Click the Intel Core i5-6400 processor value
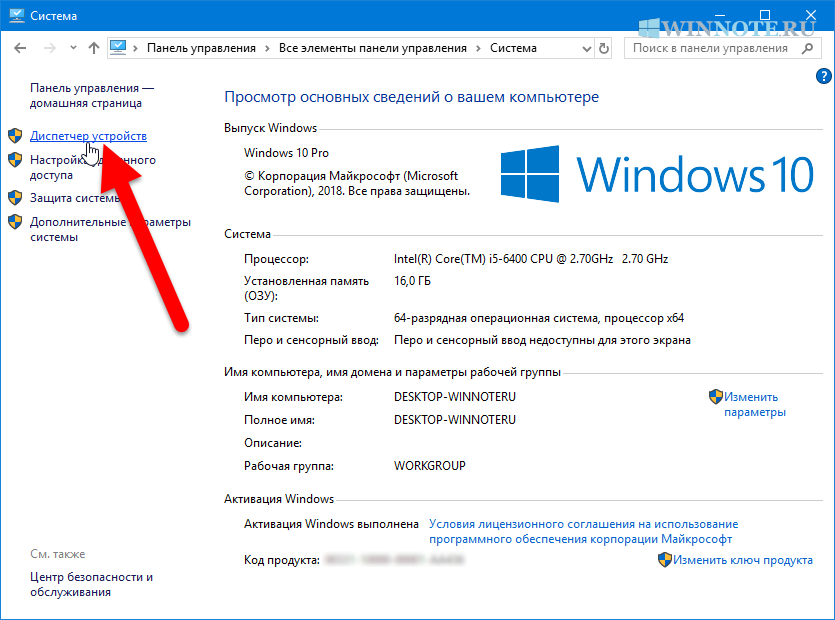Viewport: 835px width, 620px height. (x=531, y=259)
